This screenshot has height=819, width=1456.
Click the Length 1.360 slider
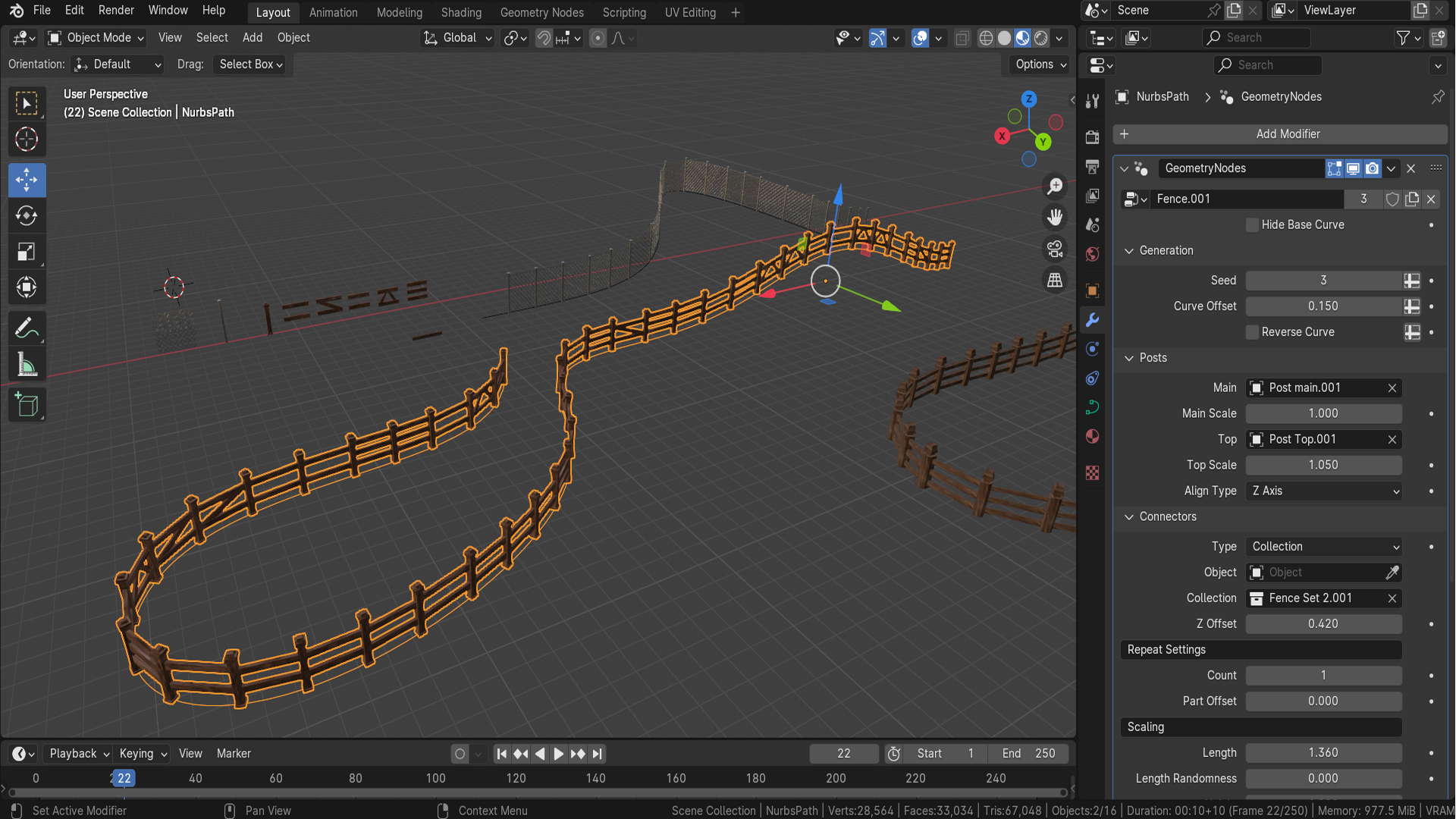click(1324, 753)
